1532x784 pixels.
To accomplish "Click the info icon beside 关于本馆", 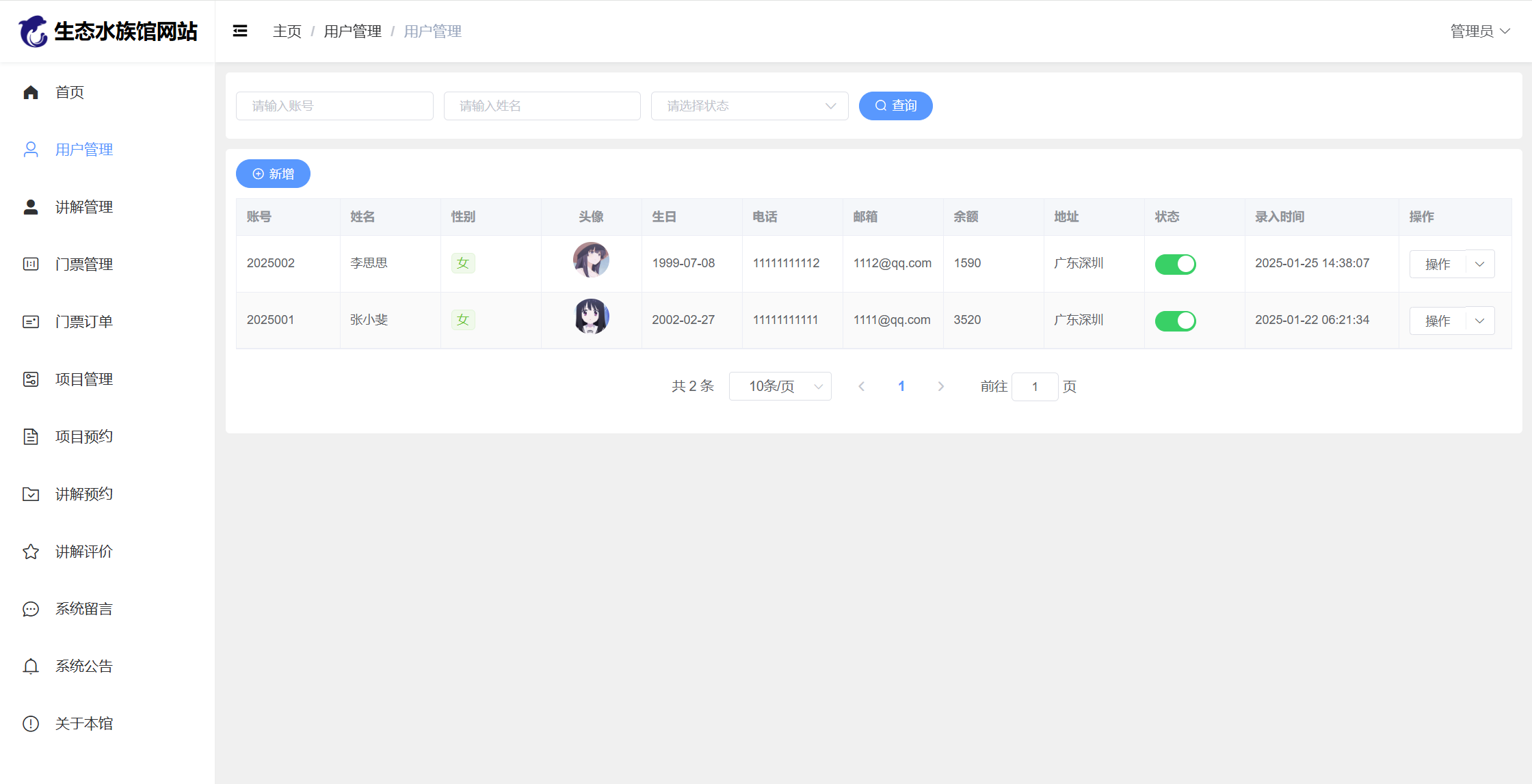I will click(x=31, y=724).
